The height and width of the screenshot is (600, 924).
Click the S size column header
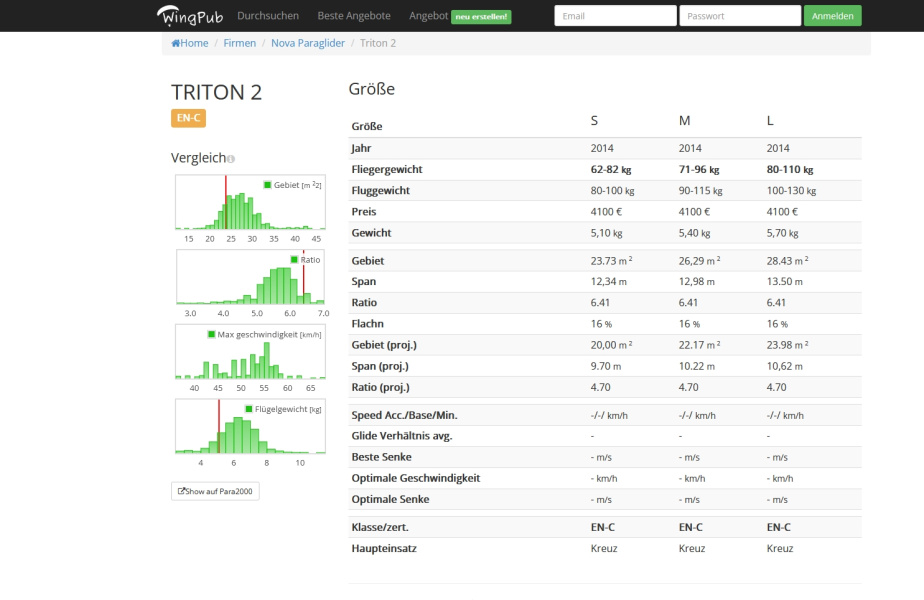(x=594, y=121)
